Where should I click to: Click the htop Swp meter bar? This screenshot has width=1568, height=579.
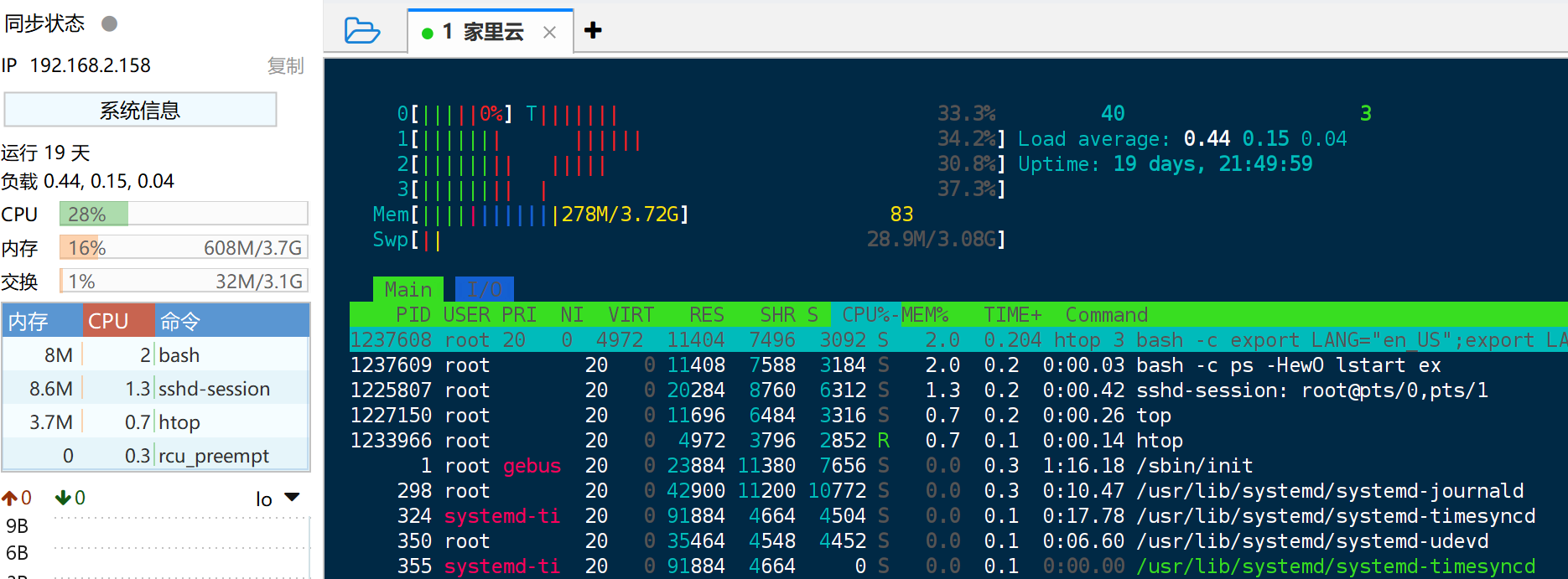[689, 239]
